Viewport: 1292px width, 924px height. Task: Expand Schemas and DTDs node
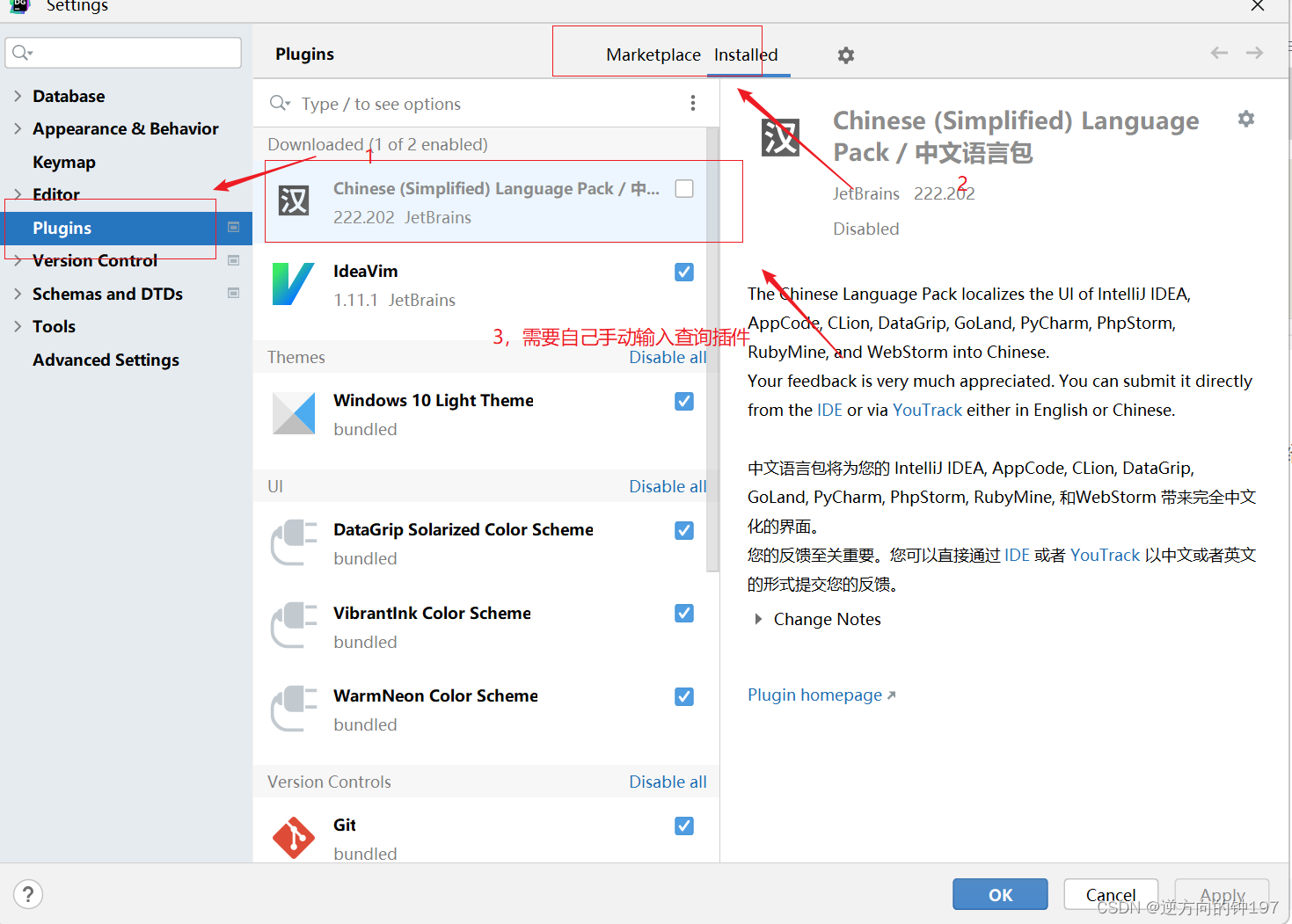(x=18, y=294)
